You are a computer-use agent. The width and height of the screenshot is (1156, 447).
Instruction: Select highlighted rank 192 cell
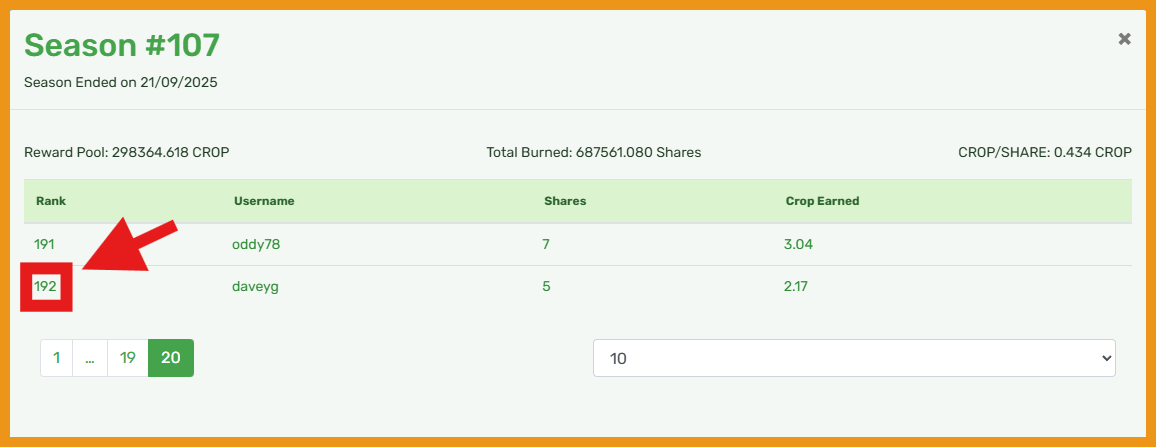tap(46, 287)
